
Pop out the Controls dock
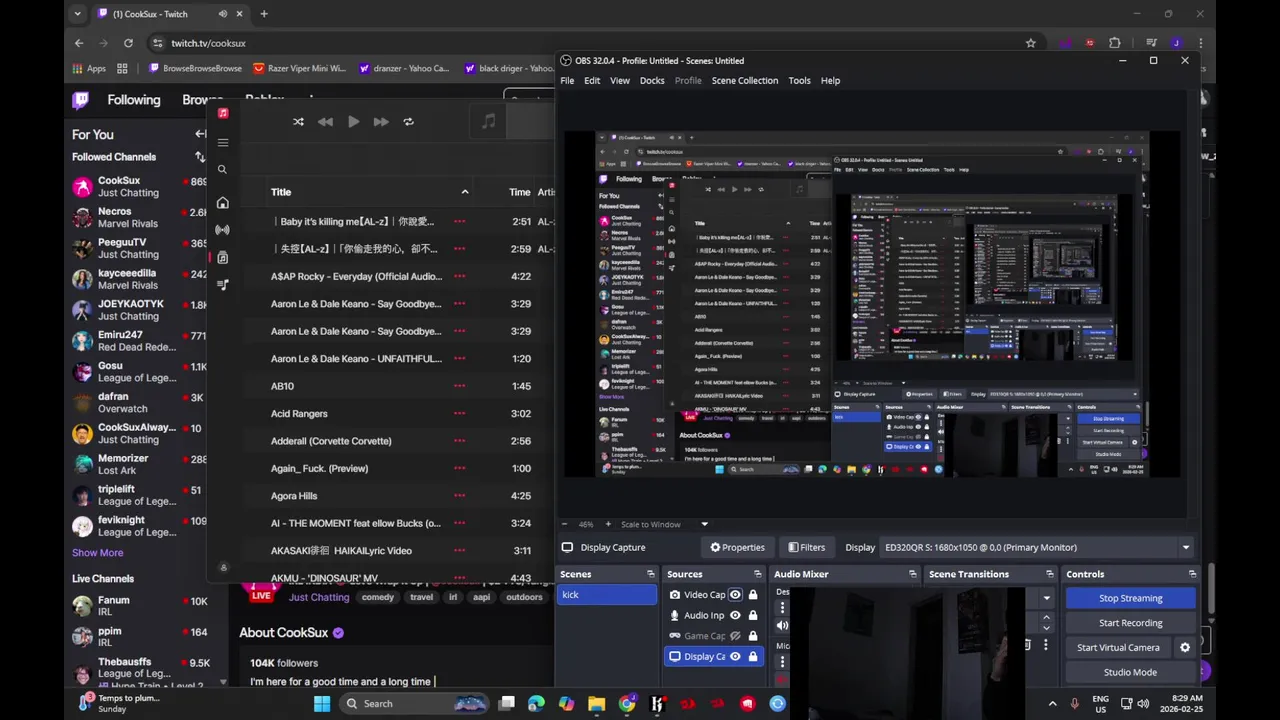pos(1192,574)
